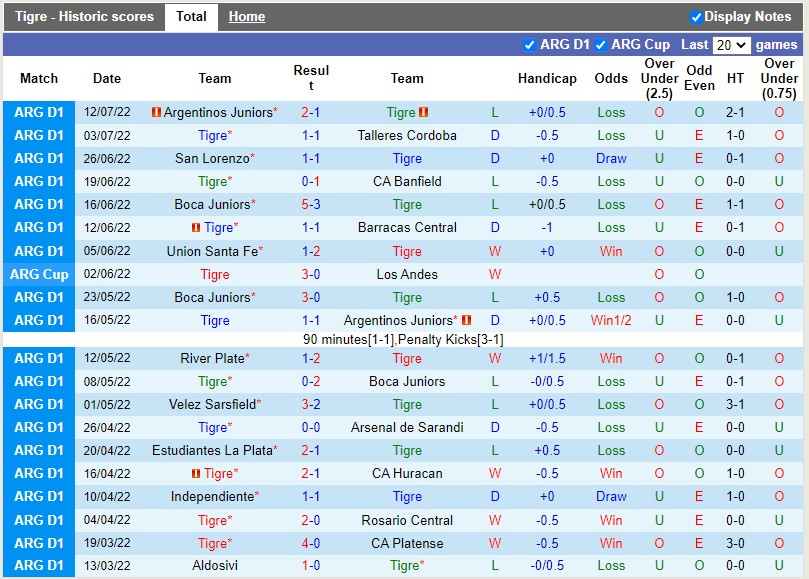This screenshot has height=579, width=809.
Task: Click the date 08/05/22
Action: [107, 382]
